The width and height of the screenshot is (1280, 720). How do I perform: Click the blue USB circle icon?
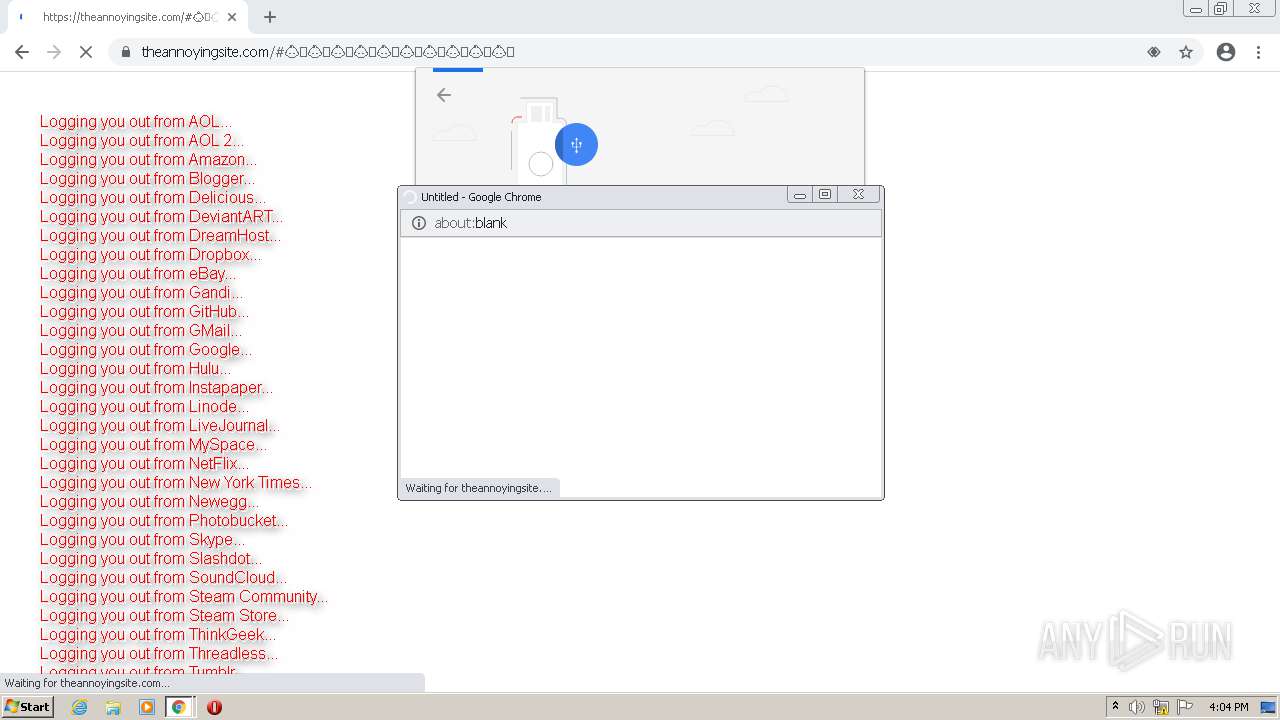(576, 145)
